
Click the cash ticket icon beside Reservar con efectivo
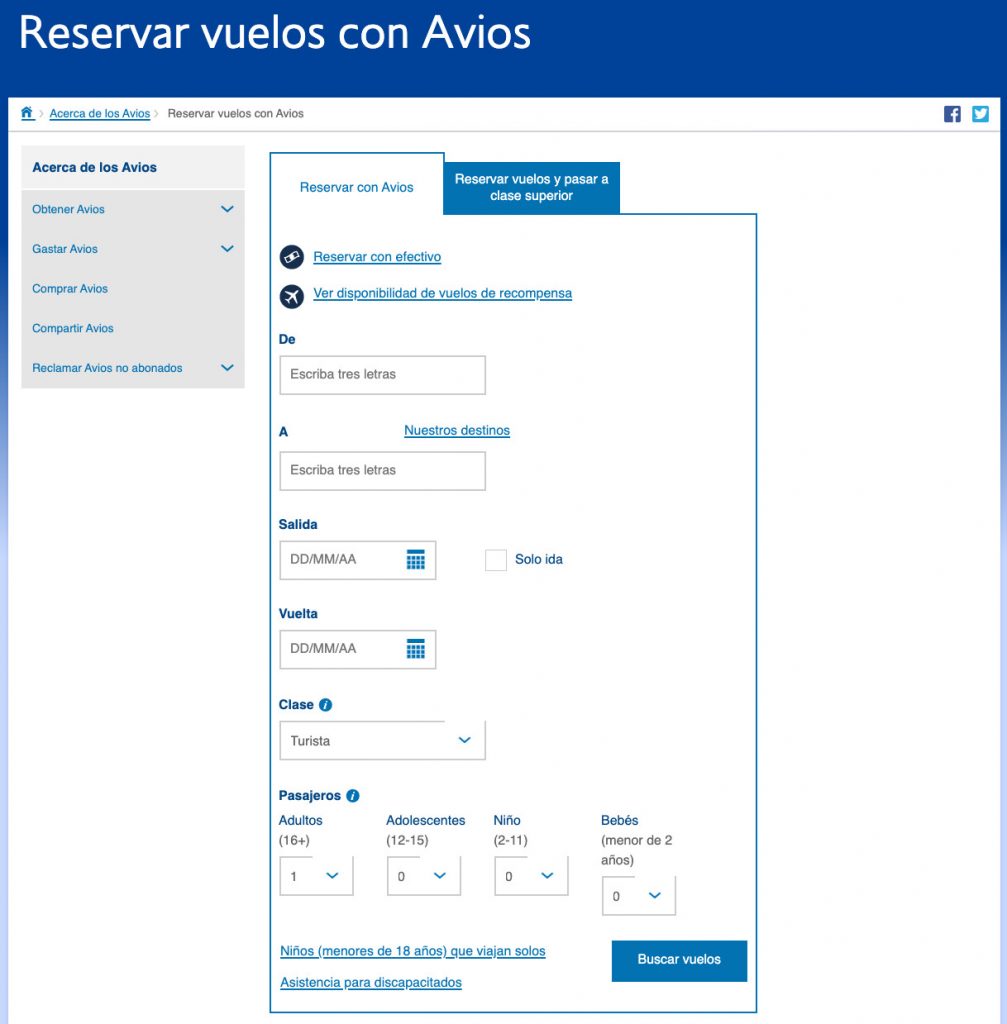click(292, 257)
